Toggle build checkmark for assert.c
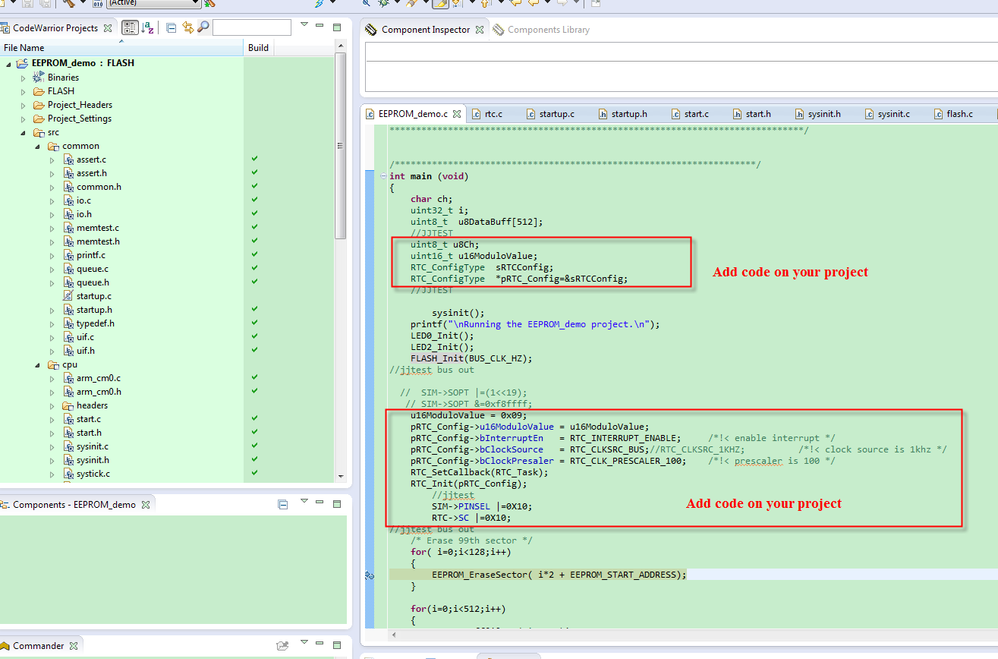Screen dimensions: 998x659 (255, 159)
